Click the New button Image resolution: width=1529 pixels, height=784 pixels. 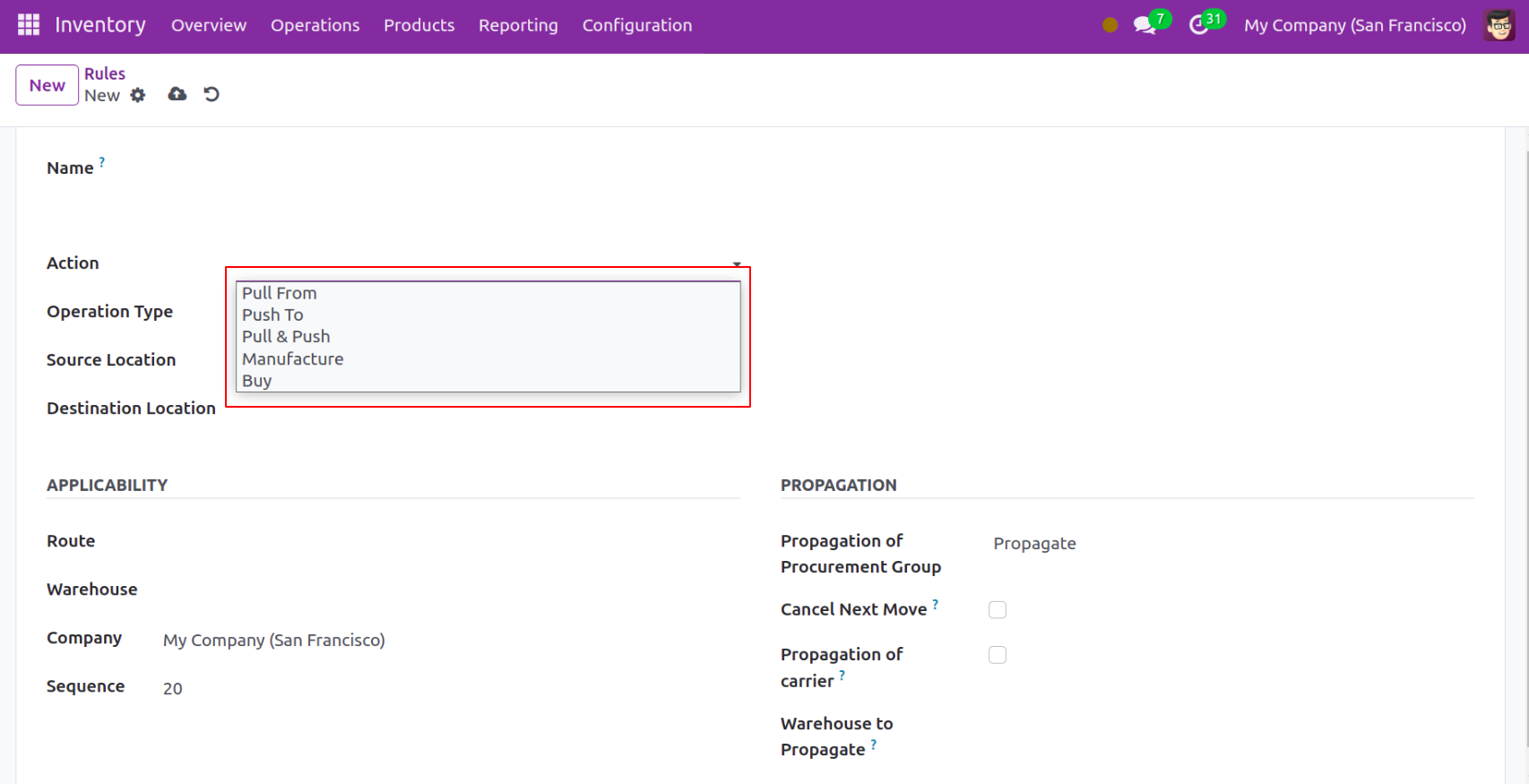coord(47,85)
